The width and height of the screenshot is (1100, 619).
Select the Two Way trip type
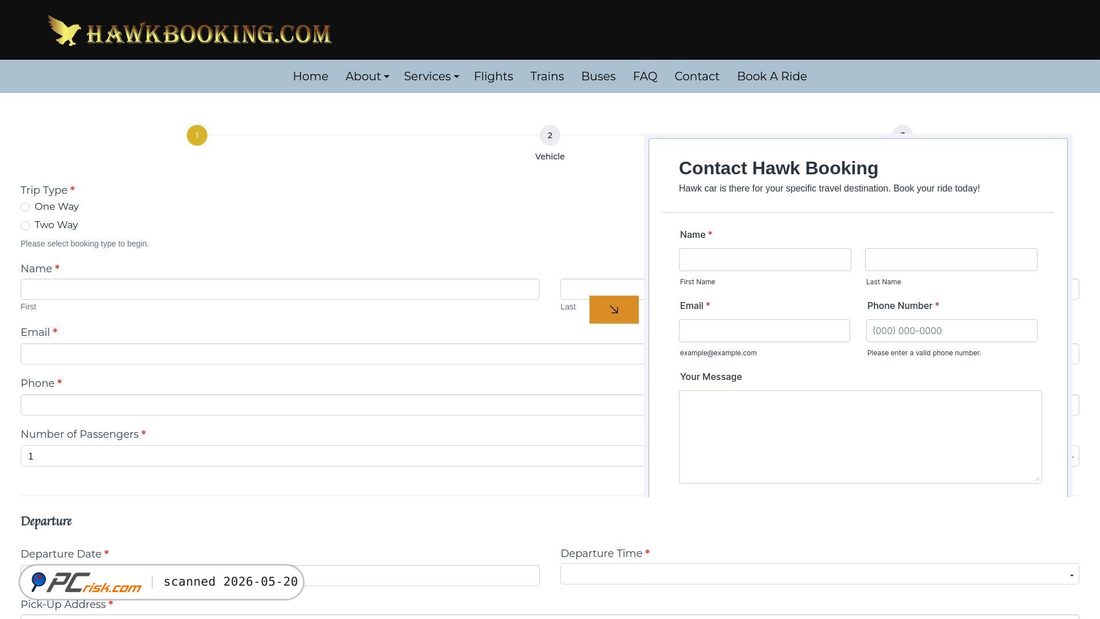point(25,225)
